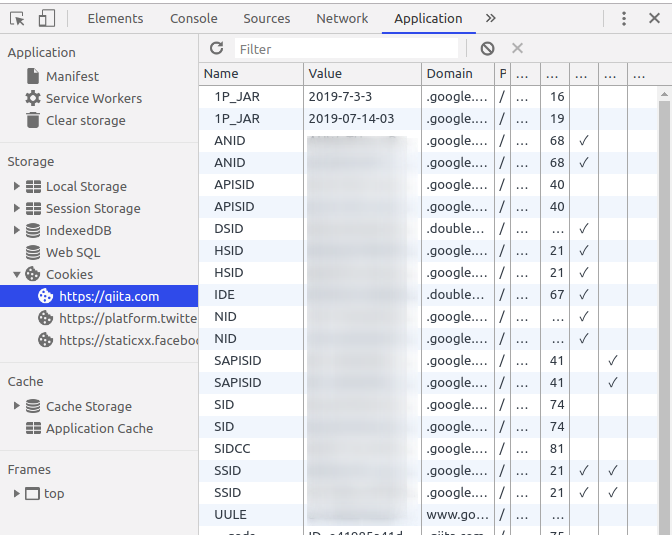
Task: Close DevTools panel with X
Action: tap(653, 18)
